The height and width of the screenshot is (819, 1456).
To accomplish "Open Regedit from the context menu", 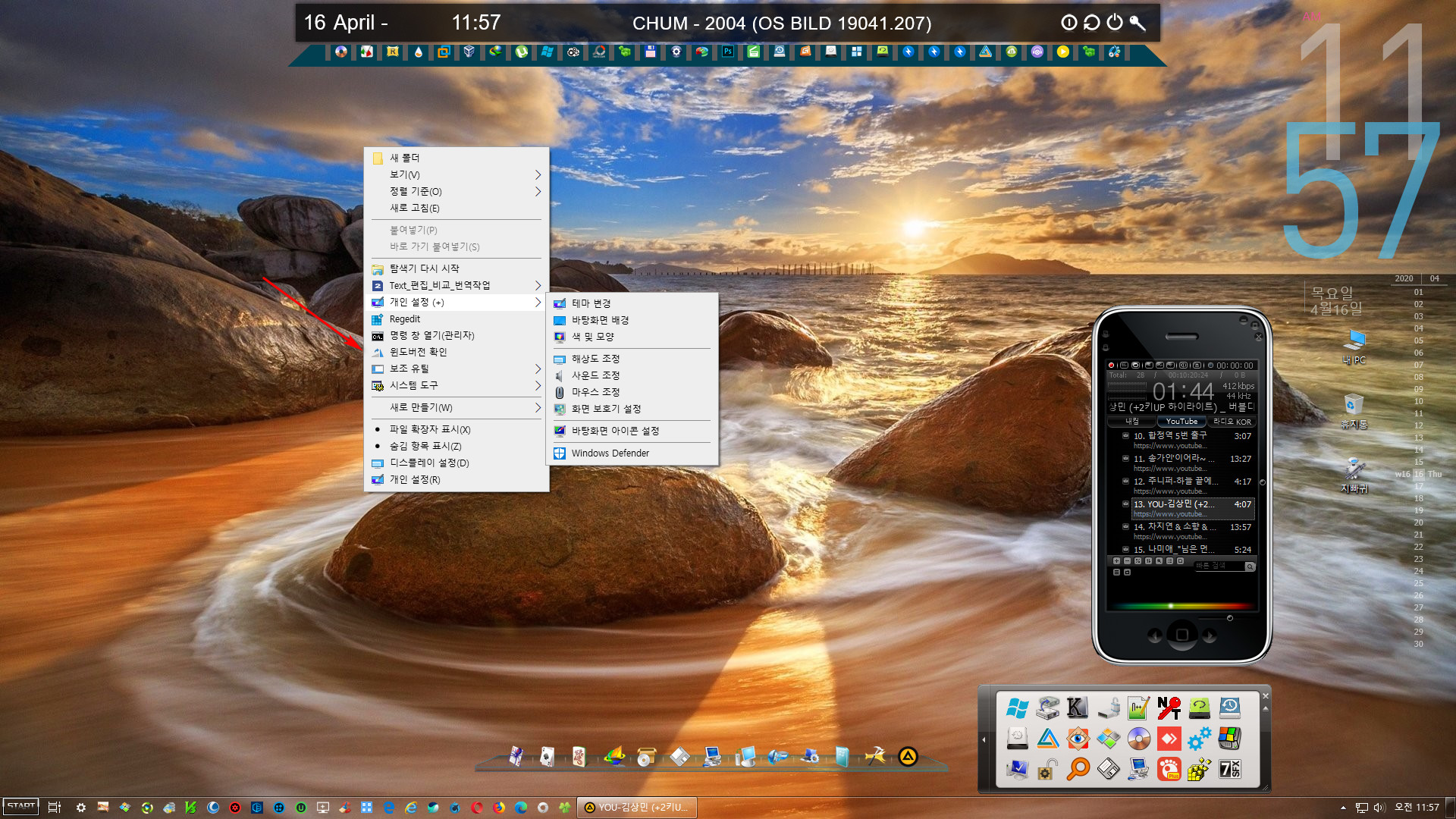I will coord(456,318).
